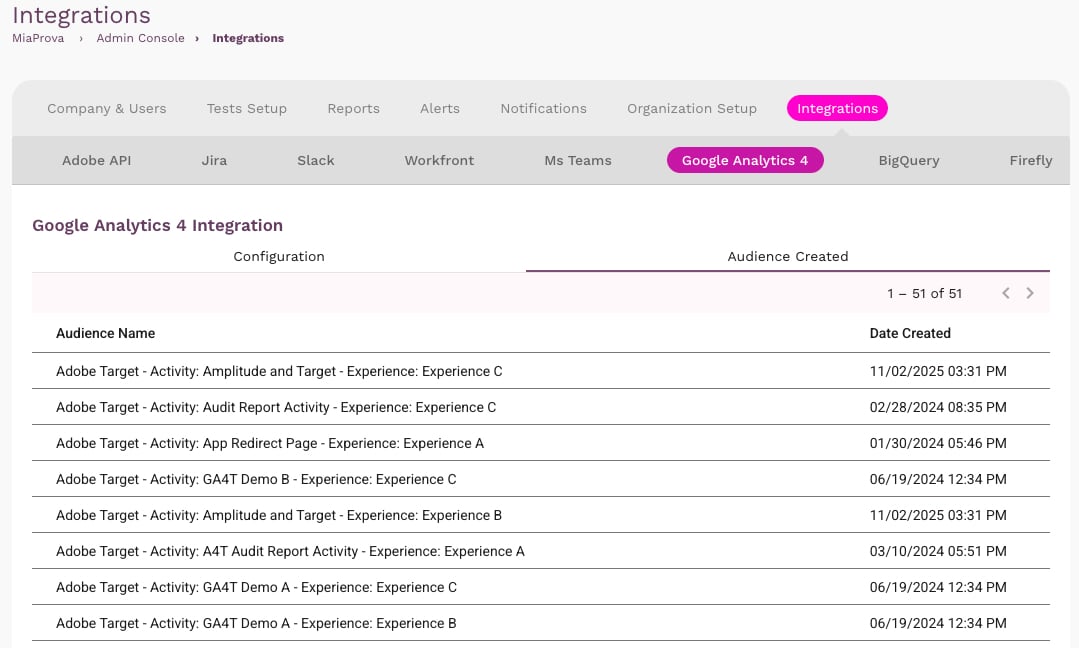Select the Workfront integration

[439, 160]
